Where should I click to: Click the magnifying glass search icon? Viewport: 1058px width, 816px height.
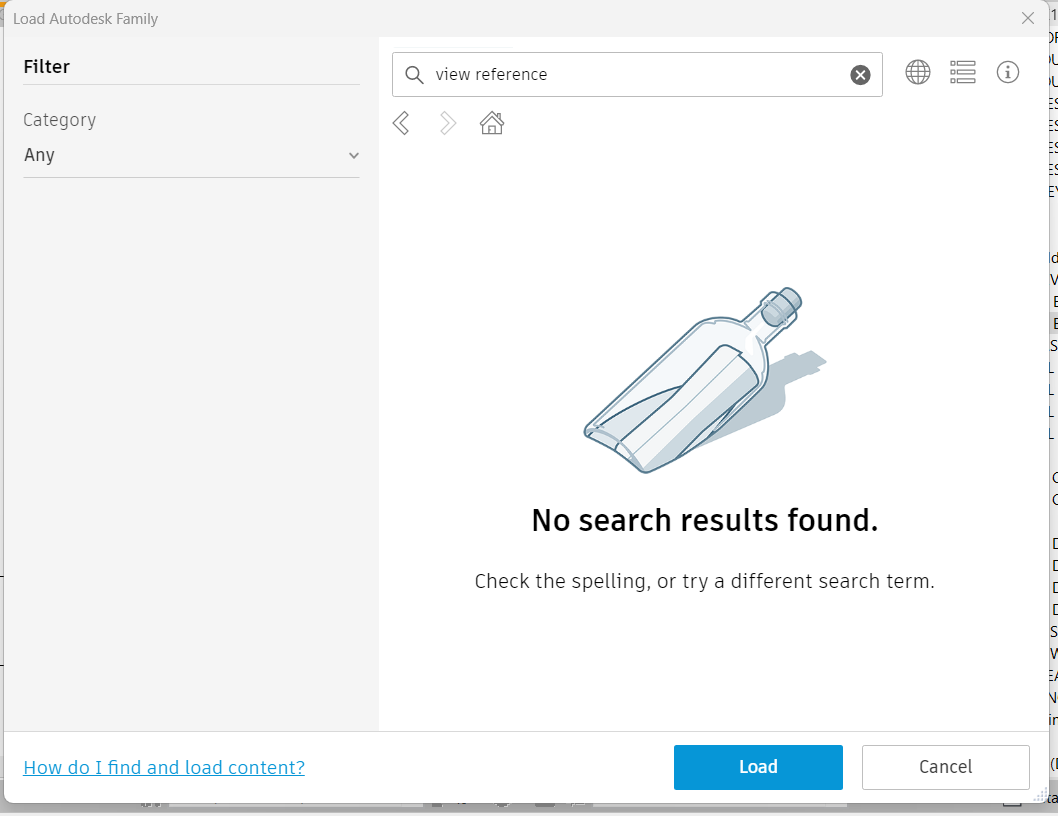[x=414, y=74]
